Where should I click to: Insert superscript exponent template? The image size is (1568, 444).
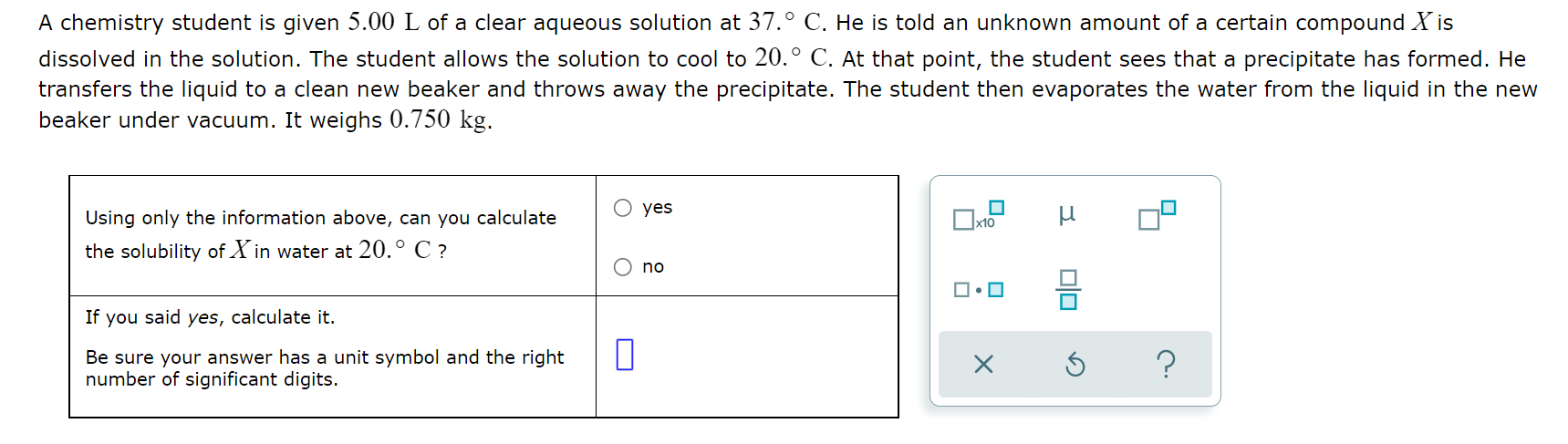pos(1157,215)
